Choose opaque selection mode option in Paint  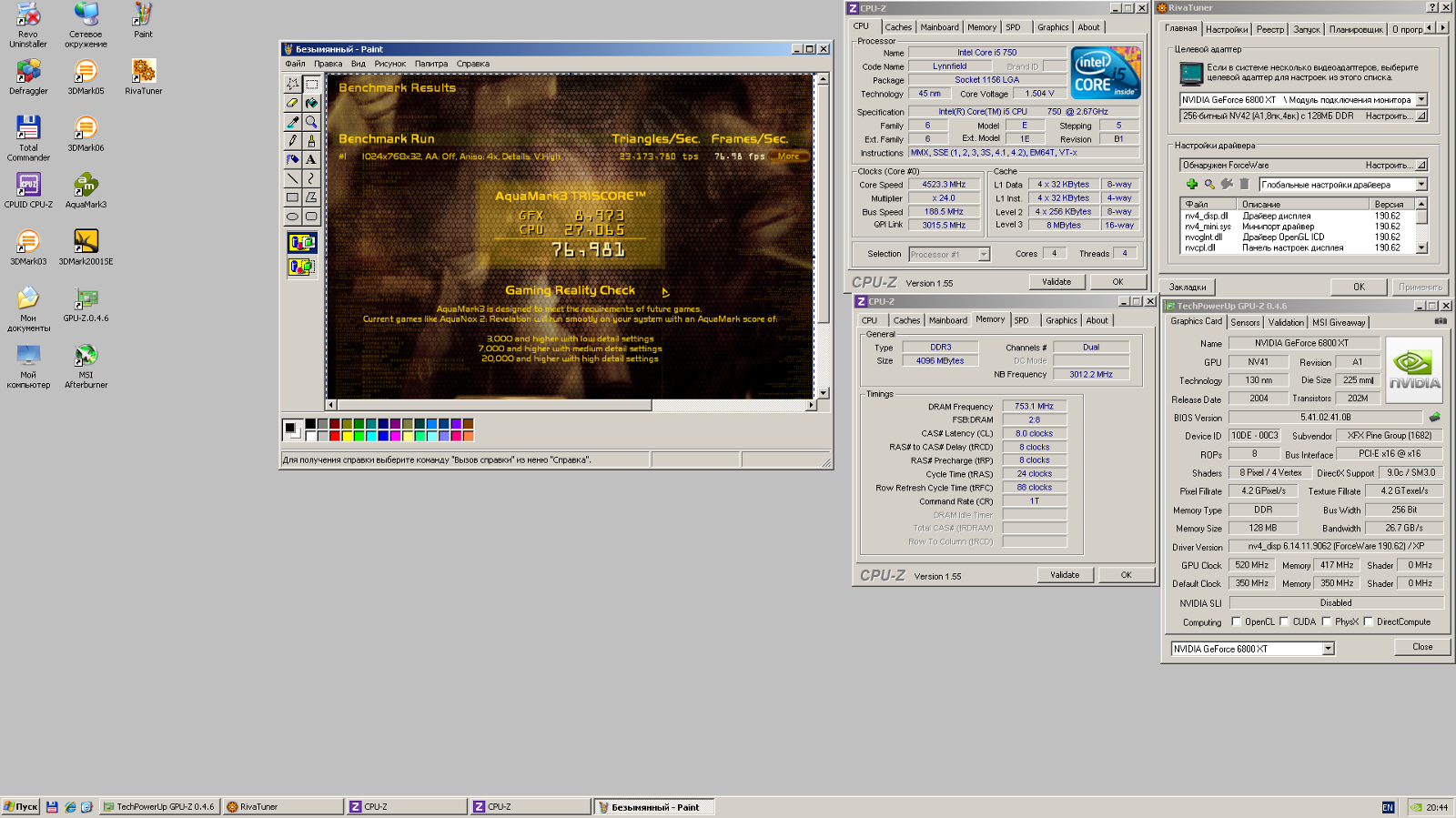tap(301, 243)
